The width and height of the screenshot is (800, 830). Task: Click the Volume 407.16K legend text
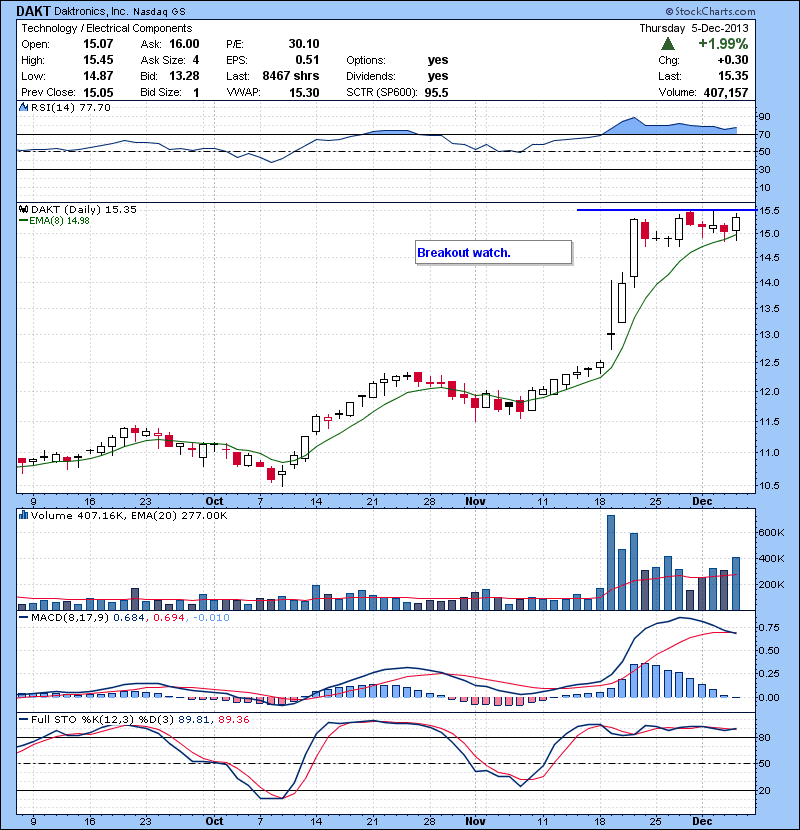click(x=76, y=516)
